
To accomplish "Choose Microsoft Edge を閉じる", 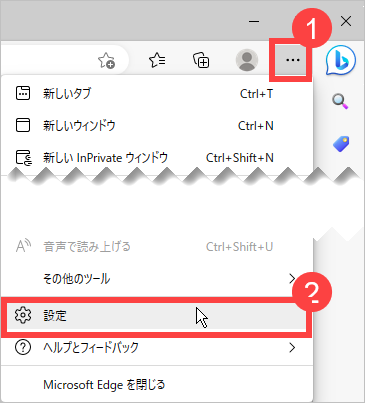I will coord(157,385).
